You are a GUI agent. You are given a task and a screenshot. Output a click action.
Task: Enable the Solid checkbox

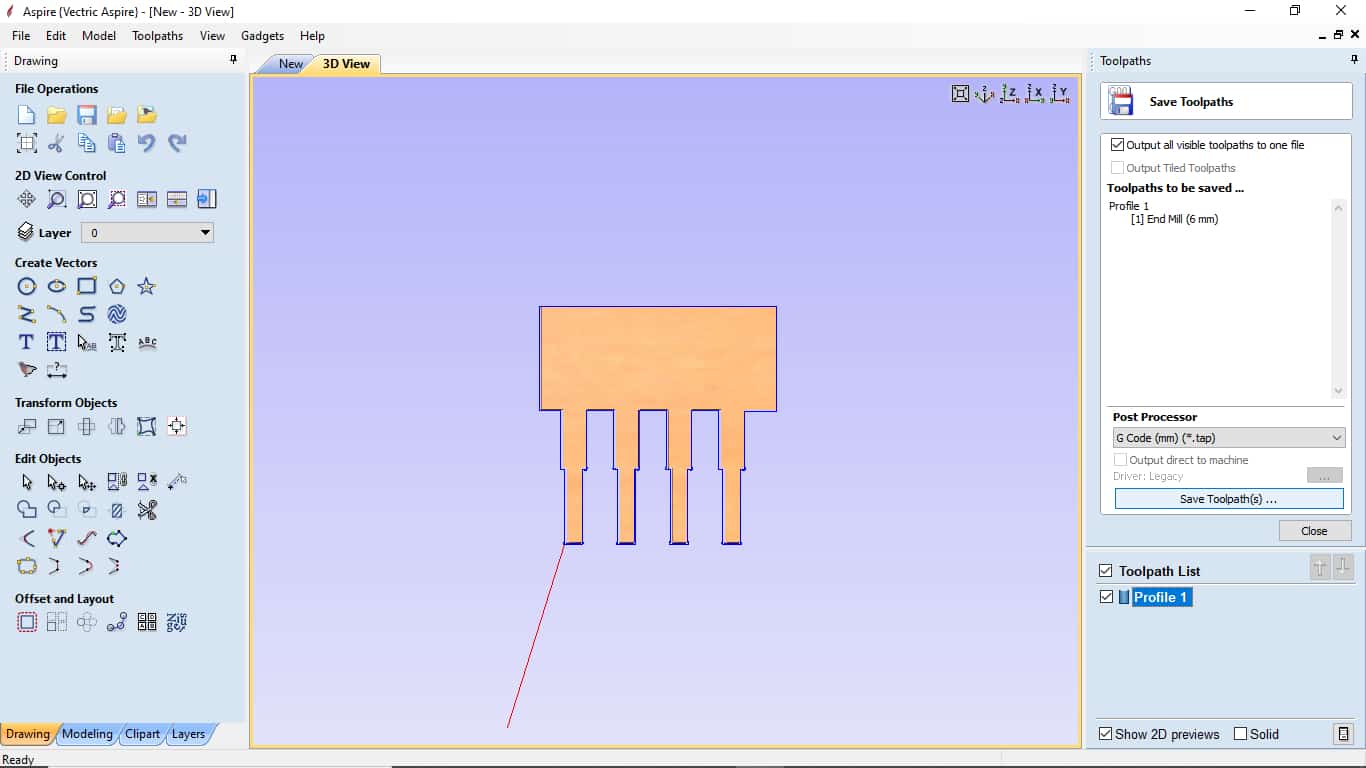(x=1241, y=734)
